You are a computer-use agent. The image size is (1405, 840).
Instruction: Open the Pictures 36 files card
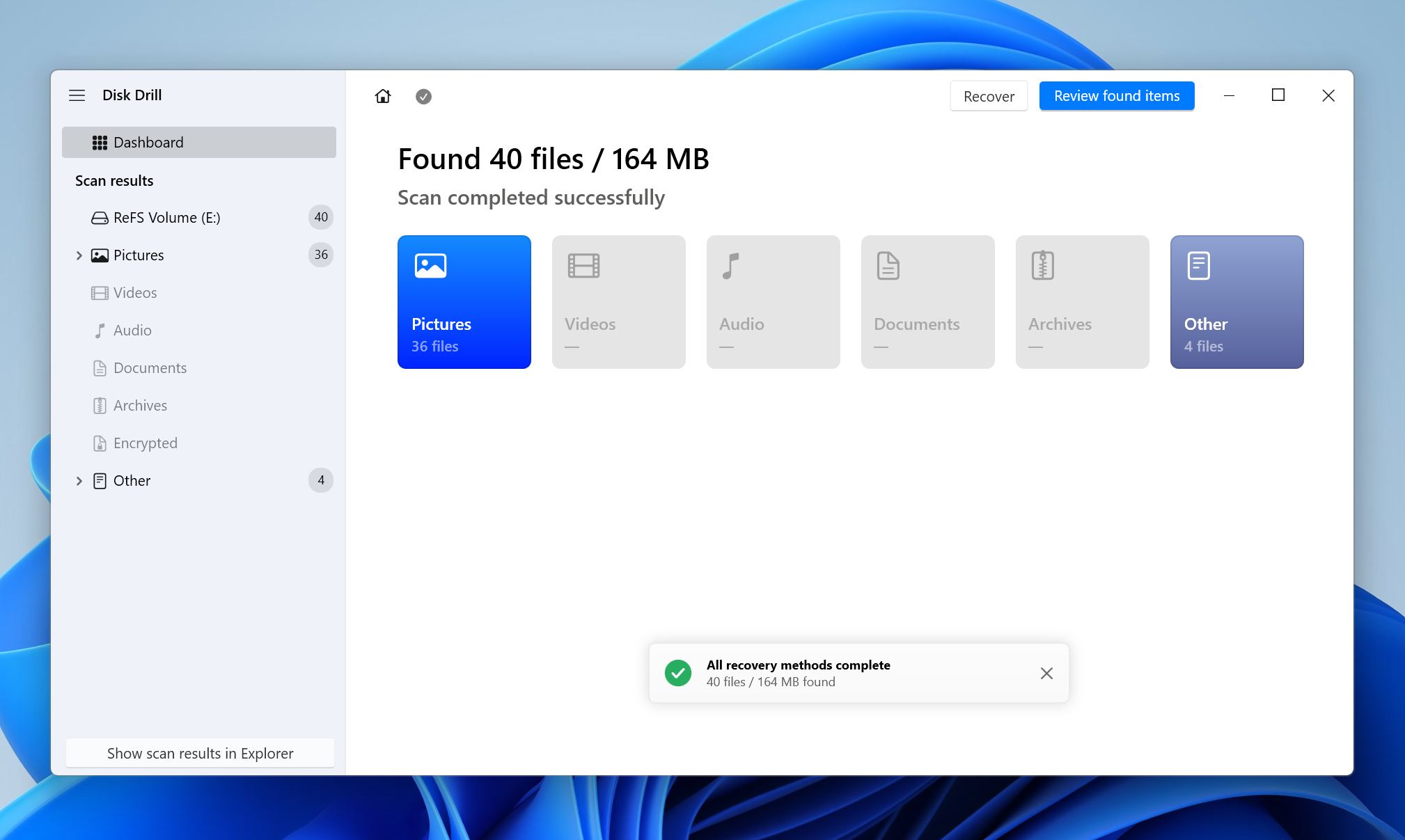click(464, 302)
